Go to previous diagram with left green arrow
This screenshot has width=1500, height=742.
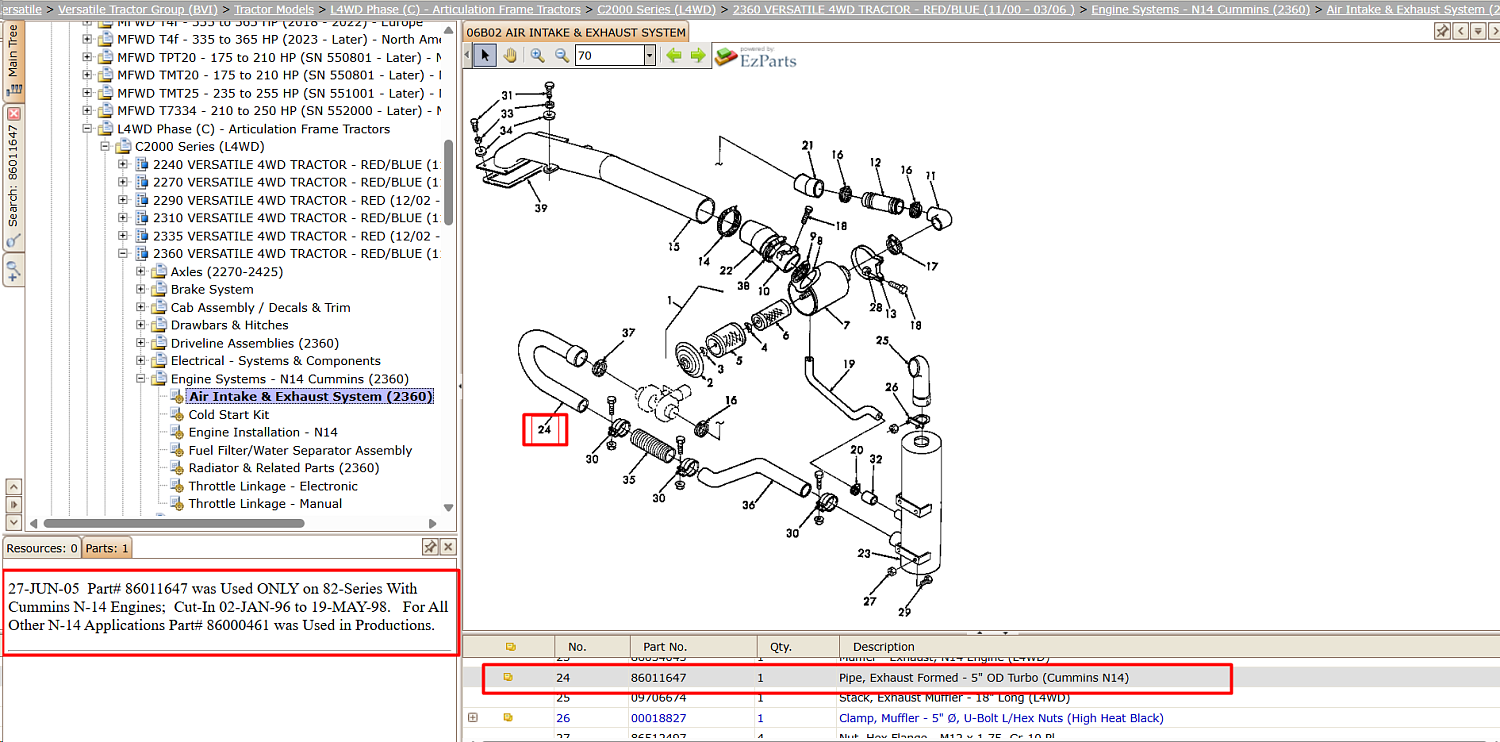coord(674,56)
